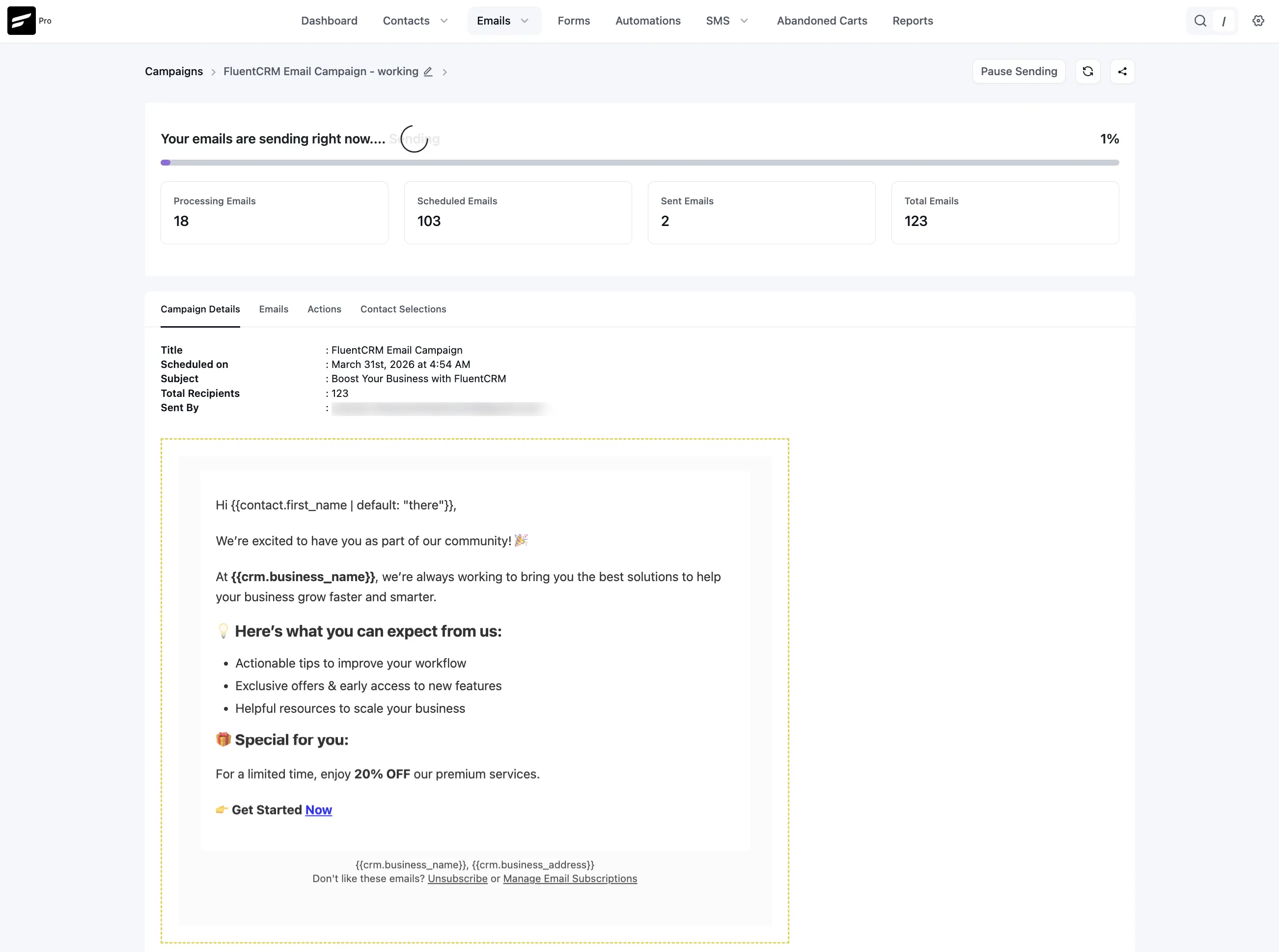The height and width of the screenshot is (952, 1279).
Task: Select the Campaign Details tab
Action: (200, 309)
